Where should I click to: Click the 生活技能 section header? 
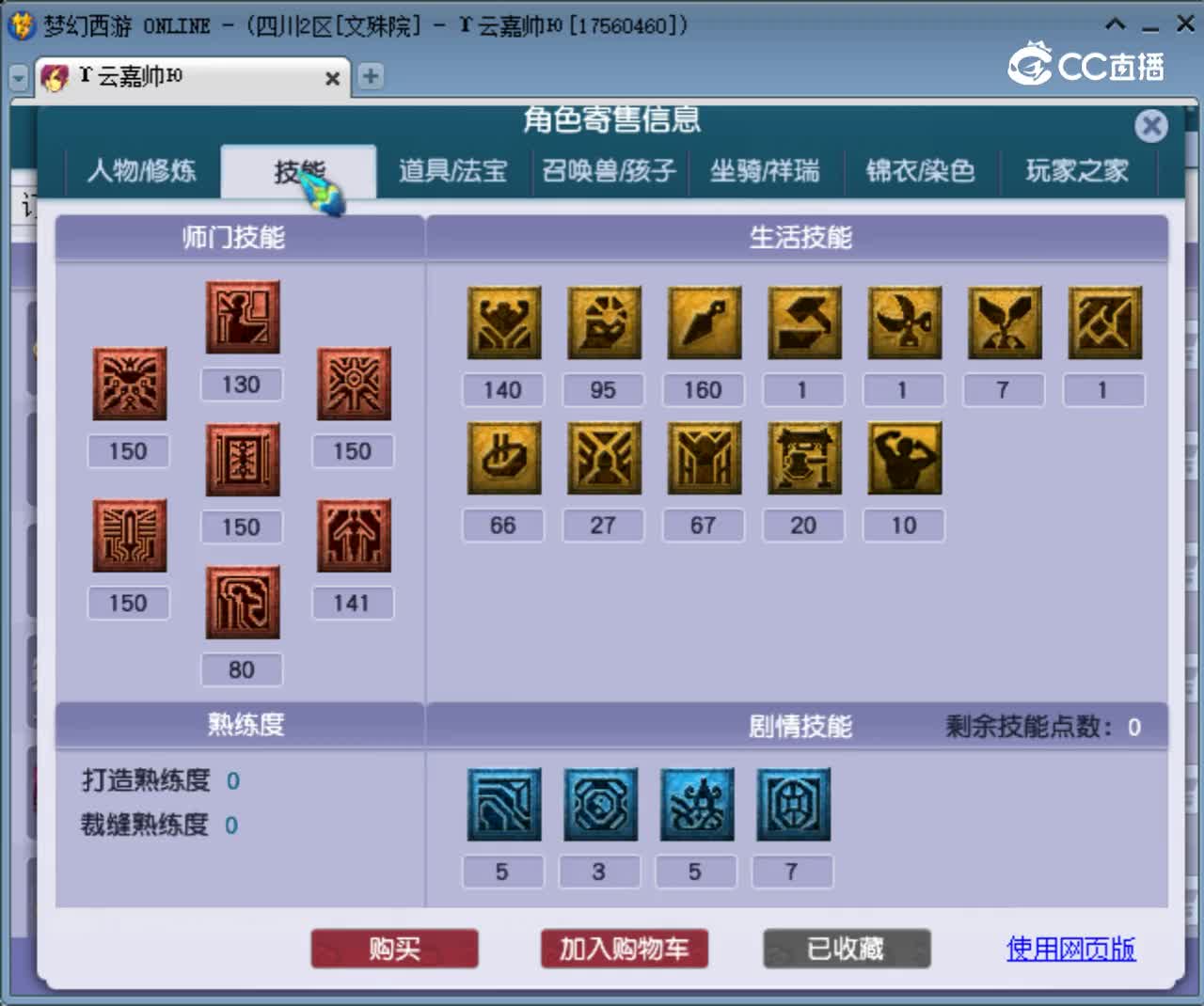(x=800, y=237)
